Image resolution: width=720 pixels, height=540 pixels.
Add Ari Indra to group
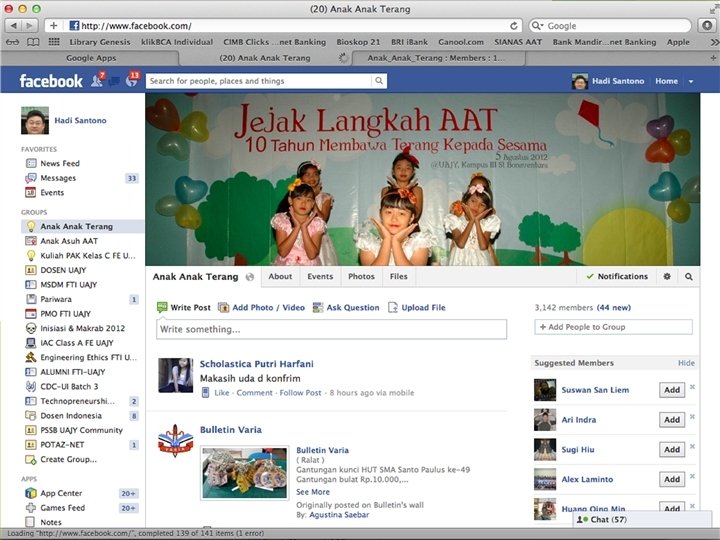[x=672, y=420]
